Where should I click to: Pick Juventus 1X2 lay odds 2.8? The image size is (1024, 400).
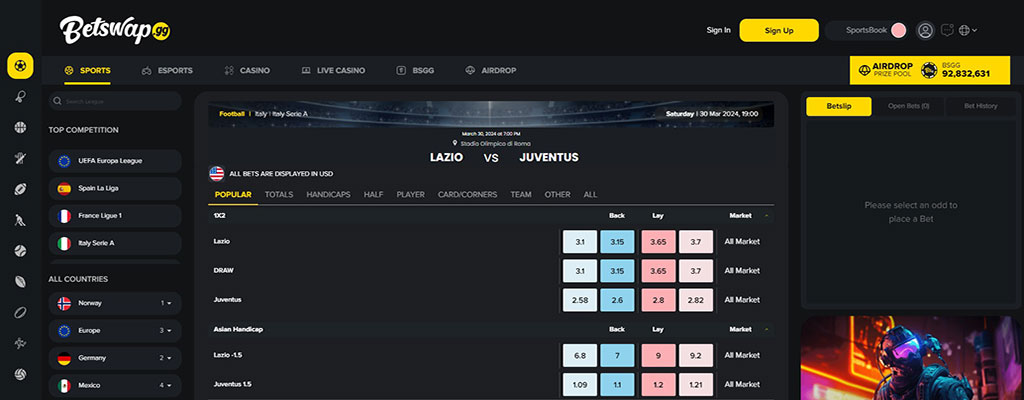658,300
